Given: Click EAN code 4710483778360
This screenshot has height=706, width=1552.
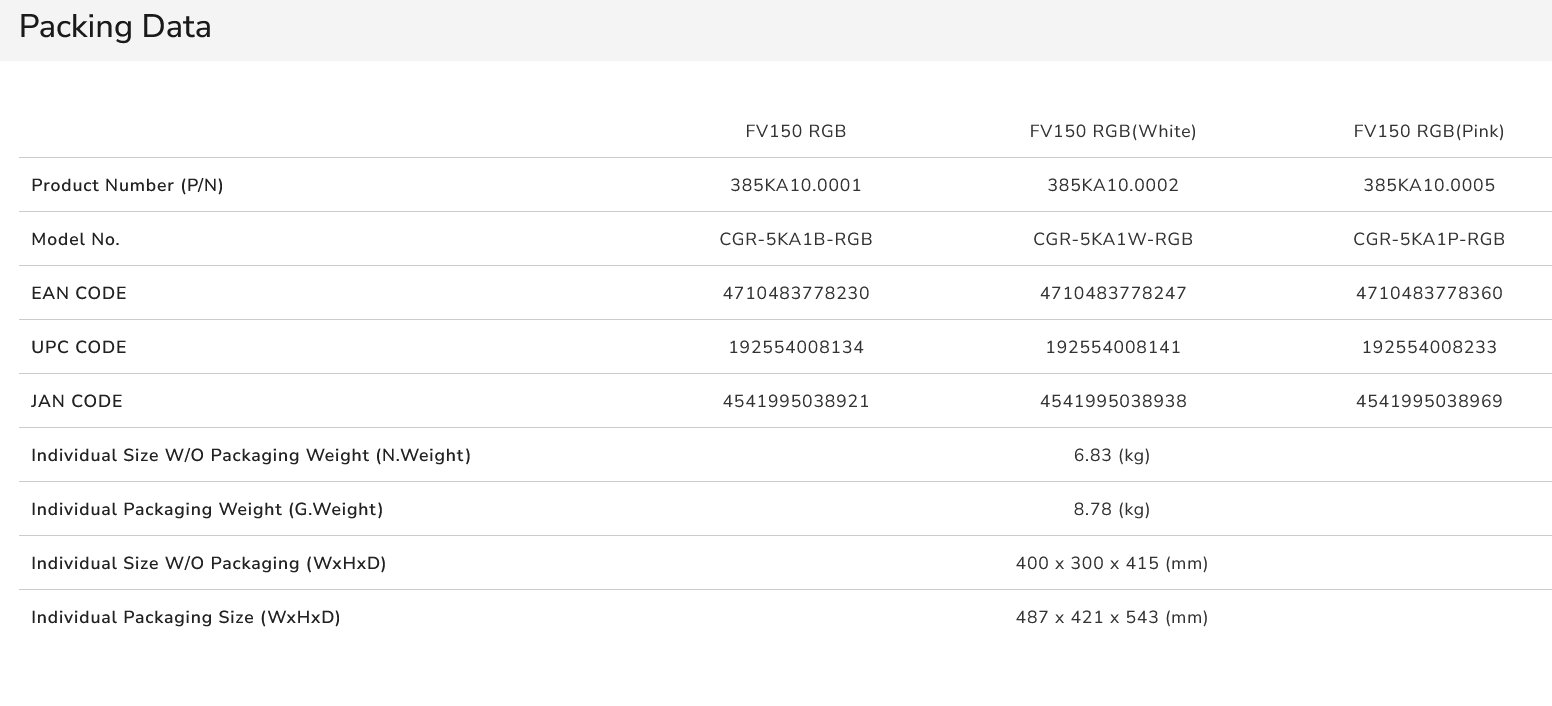Looking at the screenshot, I should (x=1428, y=293).
